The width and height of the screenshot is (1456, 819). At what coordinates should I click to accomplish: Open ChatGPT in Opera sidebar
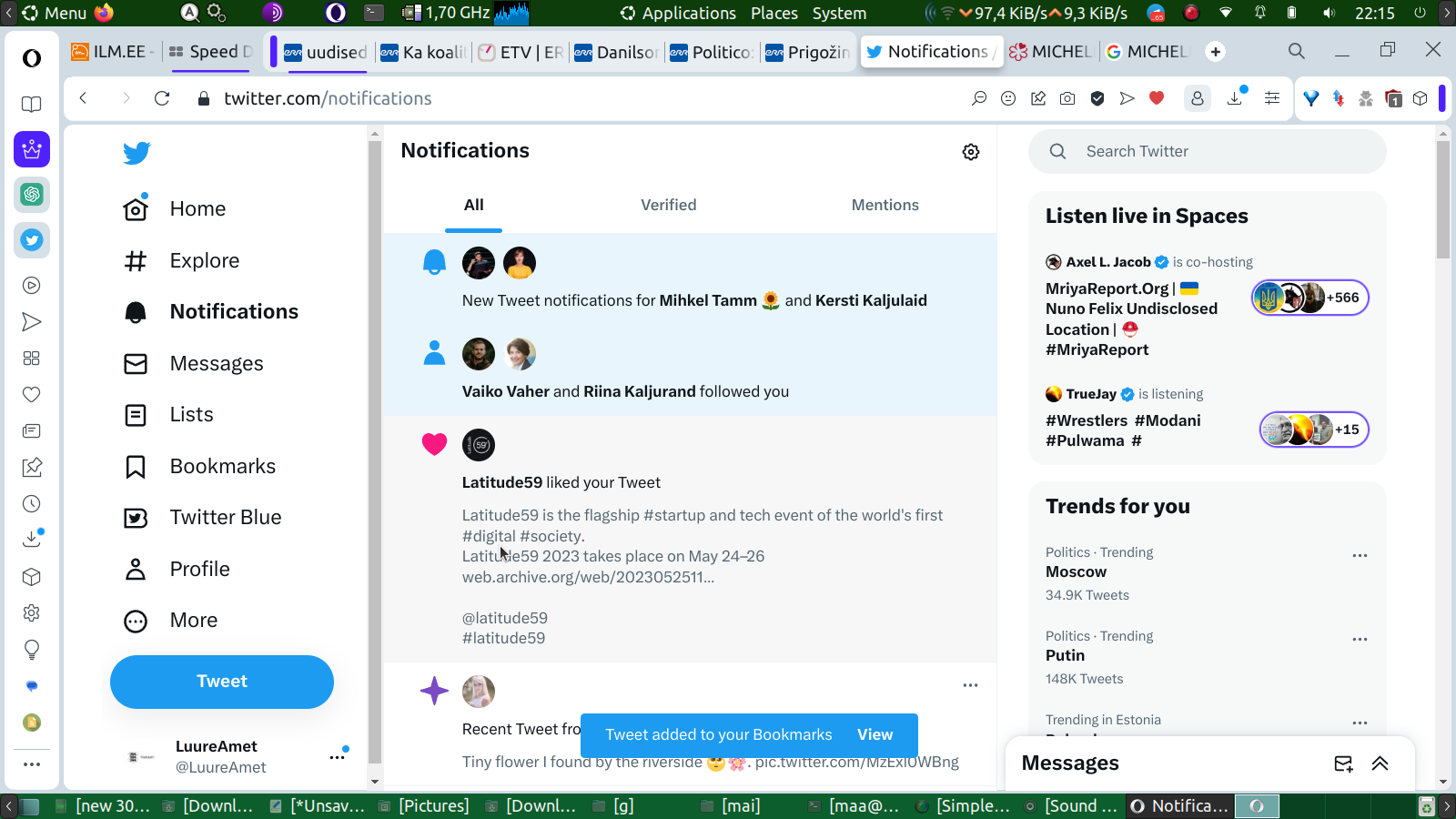[x=32, y=194]
